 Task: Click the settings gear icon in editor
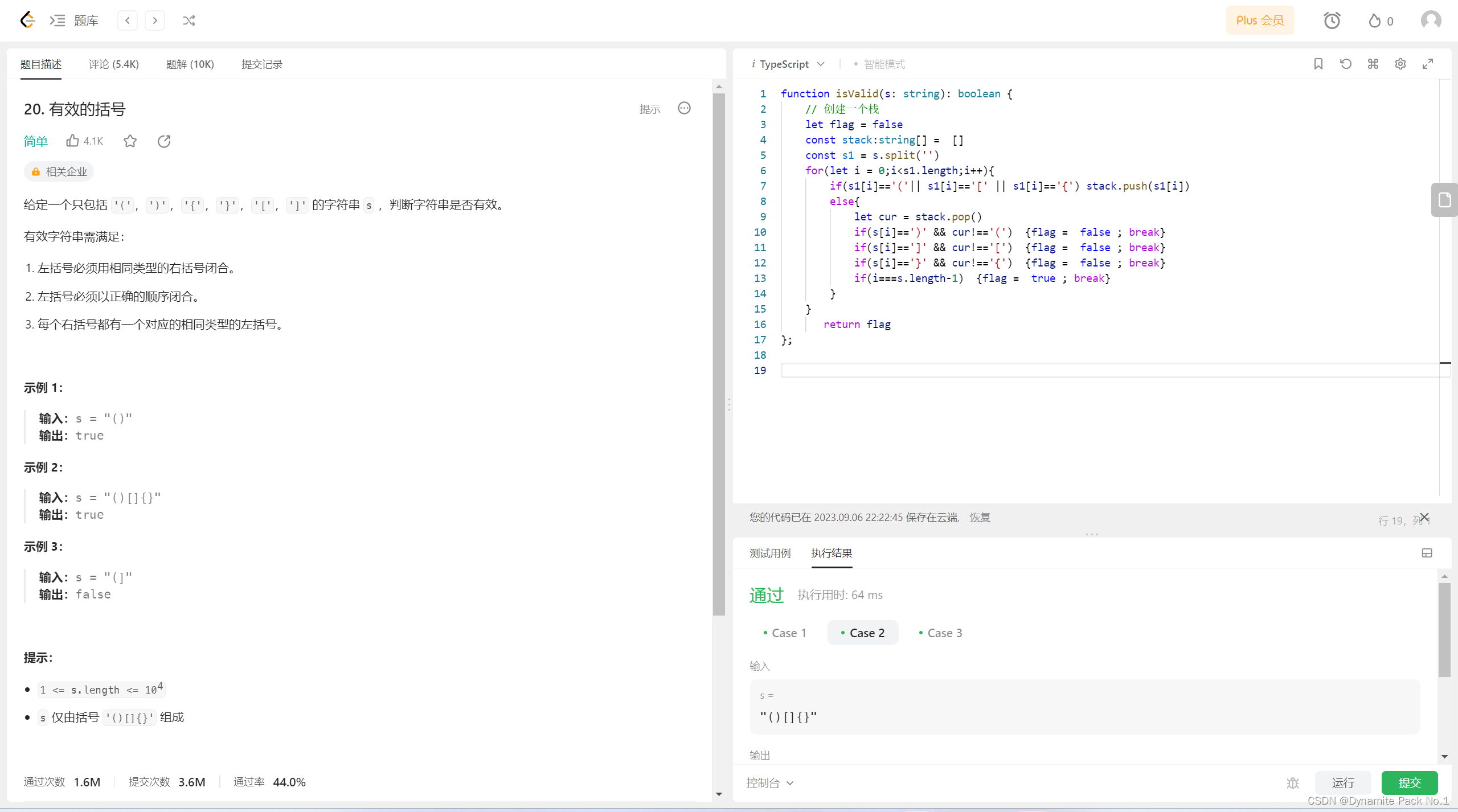click(1401, 64)
